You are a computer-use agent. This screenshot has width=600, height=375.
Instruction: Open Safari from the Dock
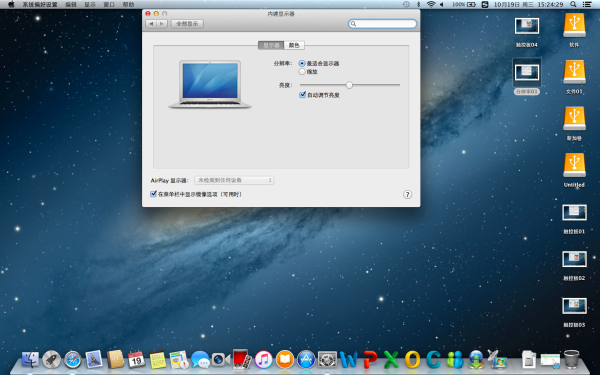tap(73, 360)
